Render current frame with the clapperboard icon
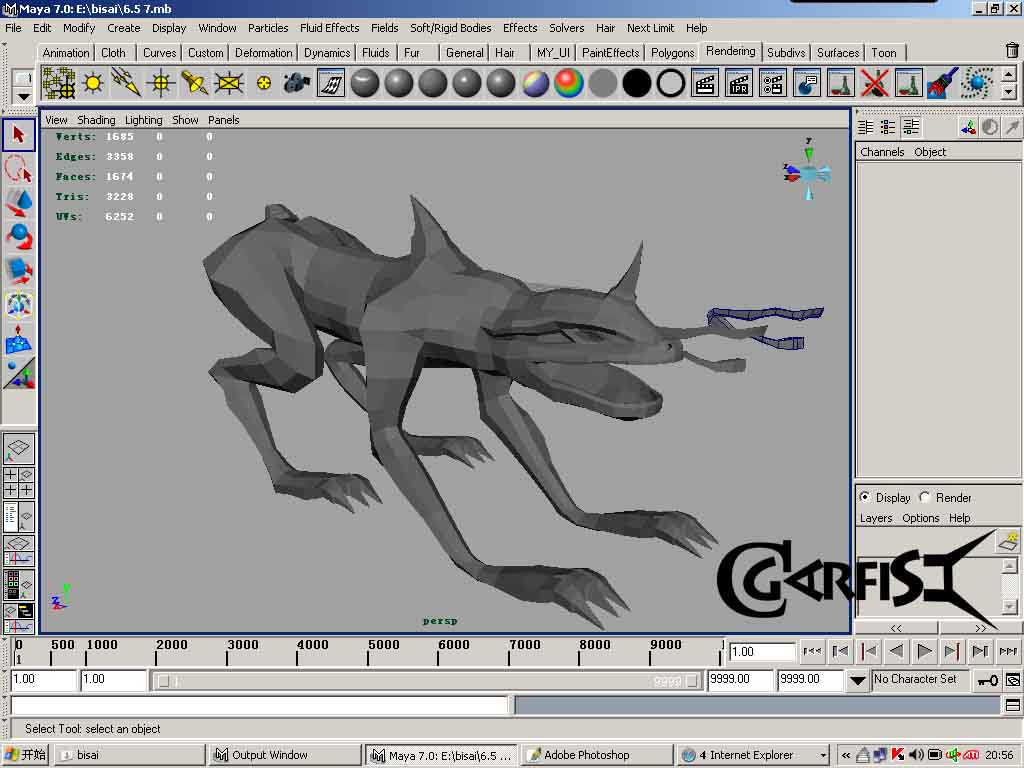 [x=705, y=84]
